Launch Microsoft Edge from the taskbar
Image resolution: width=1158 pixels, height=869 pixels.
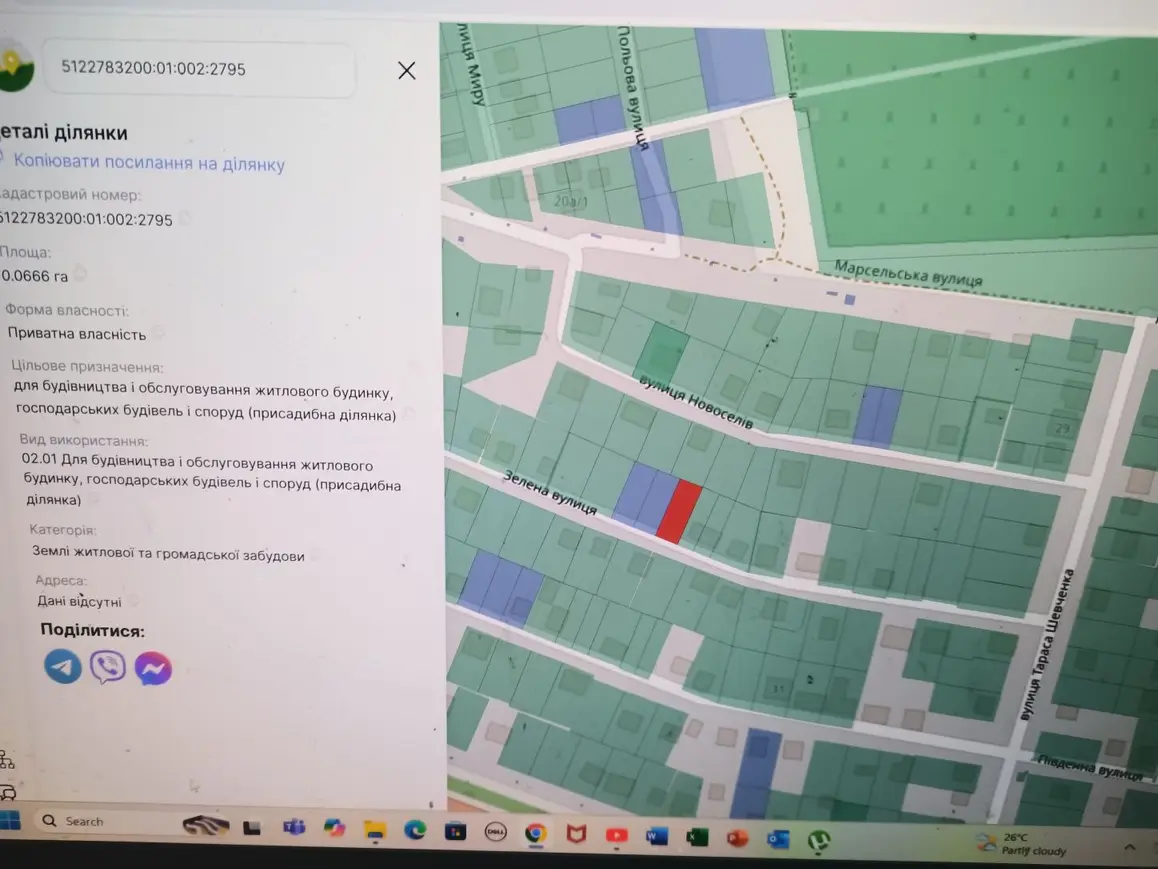click(x=415, y=831)
